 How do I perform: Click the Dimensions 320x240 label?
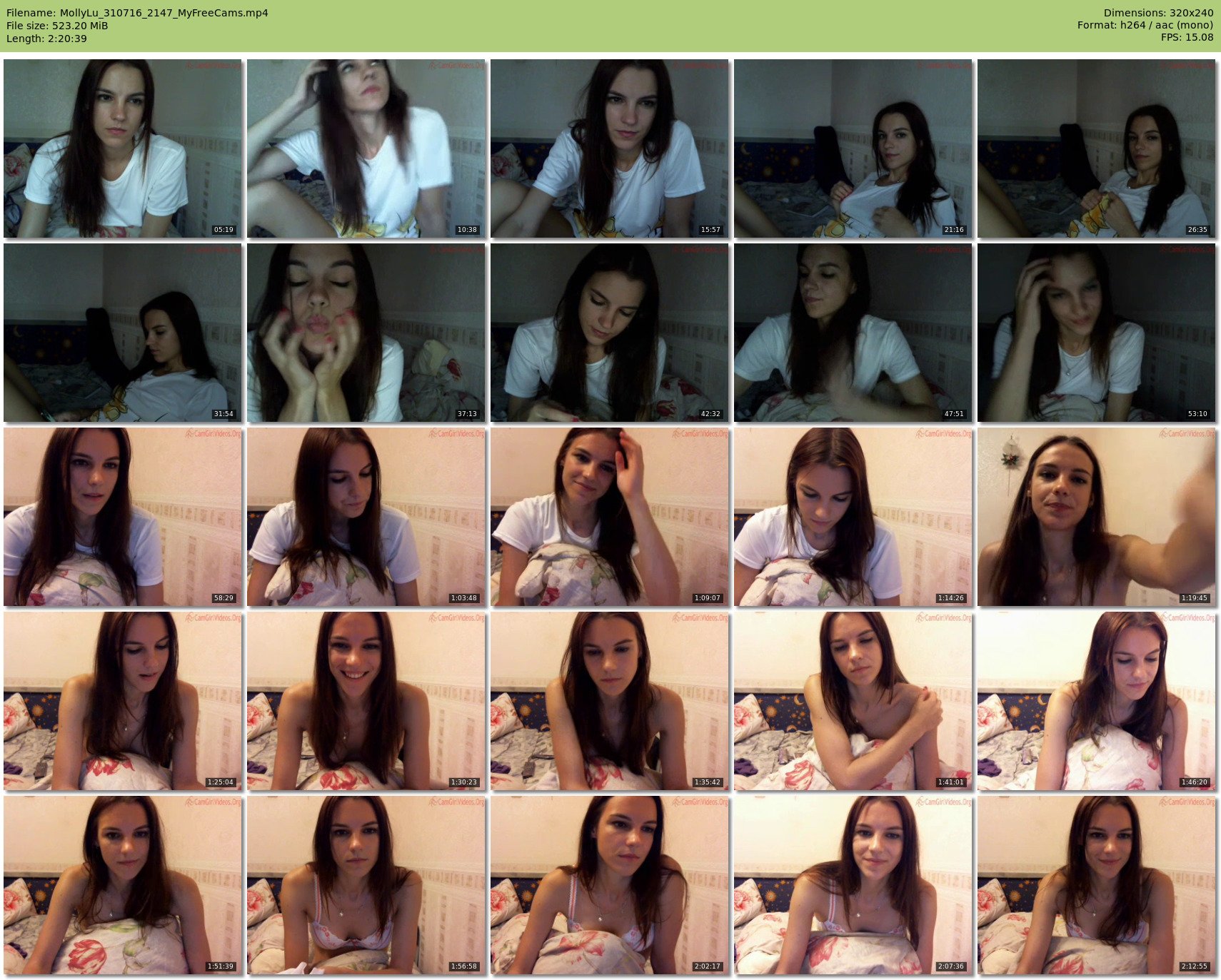1158,13
